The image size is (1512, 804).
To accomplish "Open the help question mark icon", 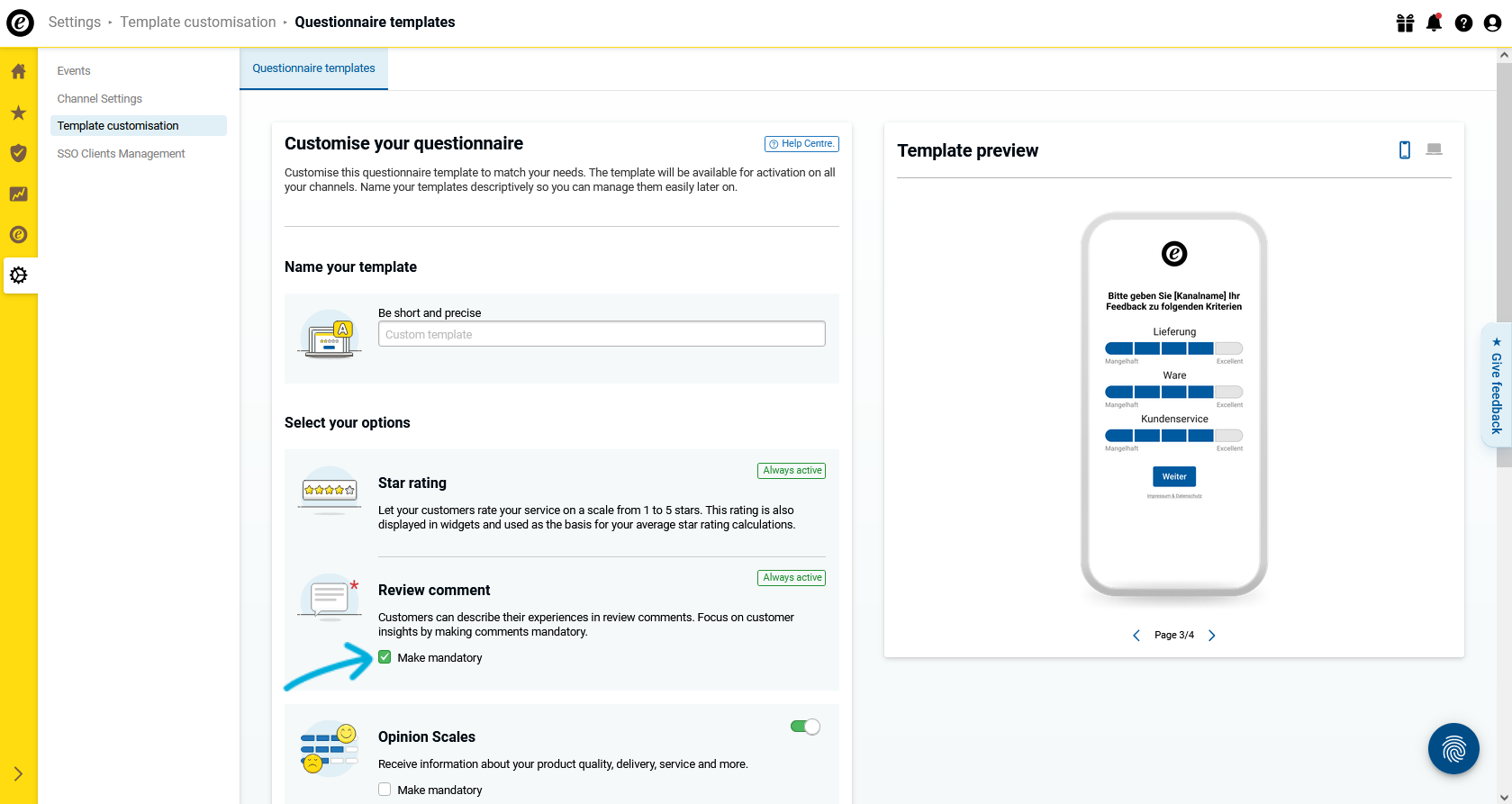I will (x=1463, y=23).
